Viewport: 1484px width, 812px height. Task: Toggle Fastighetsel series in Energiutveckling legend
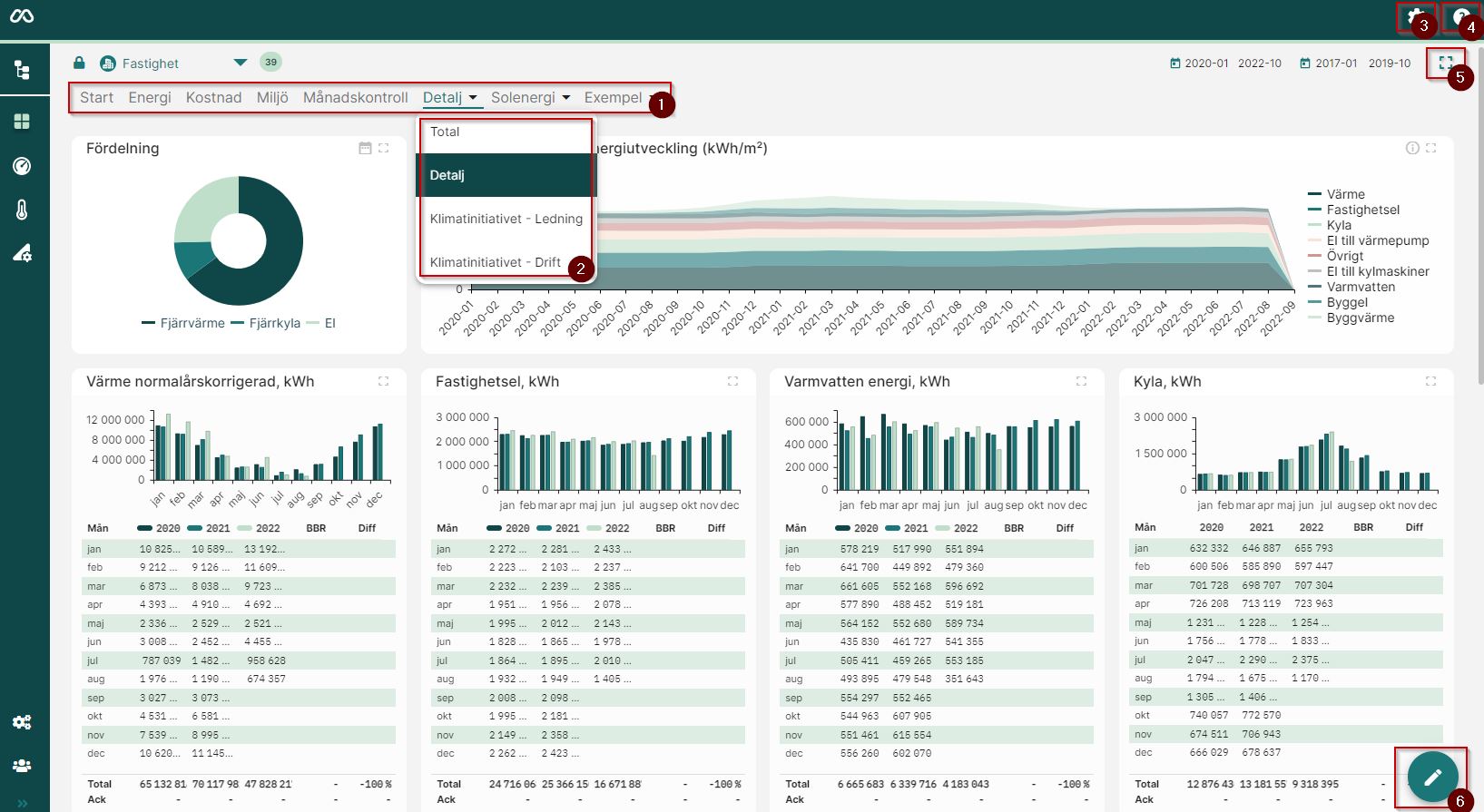[1353, 210]
